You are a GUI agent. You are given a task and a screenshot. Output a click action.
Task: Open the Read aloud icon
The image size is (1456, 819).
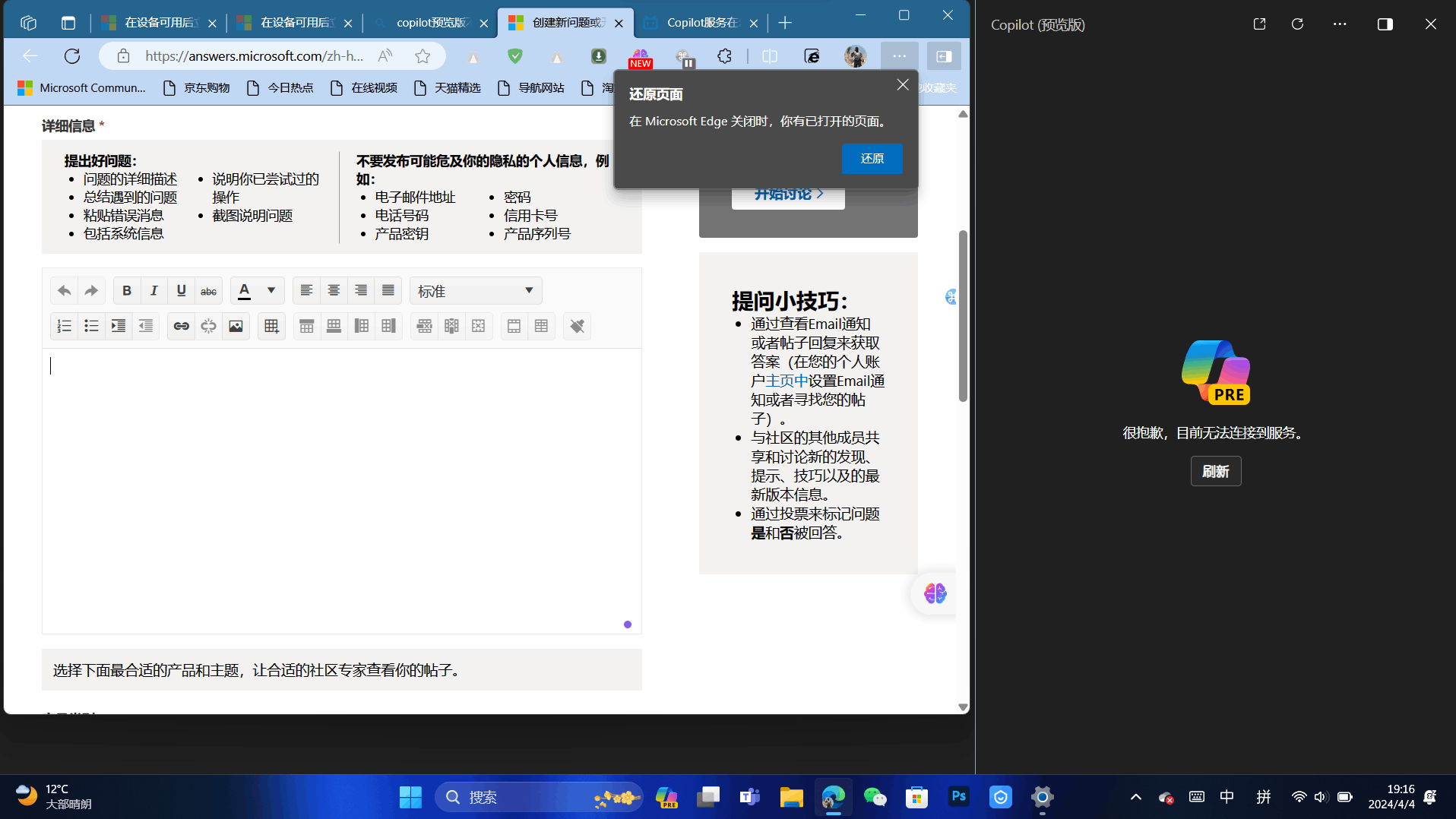386,56
